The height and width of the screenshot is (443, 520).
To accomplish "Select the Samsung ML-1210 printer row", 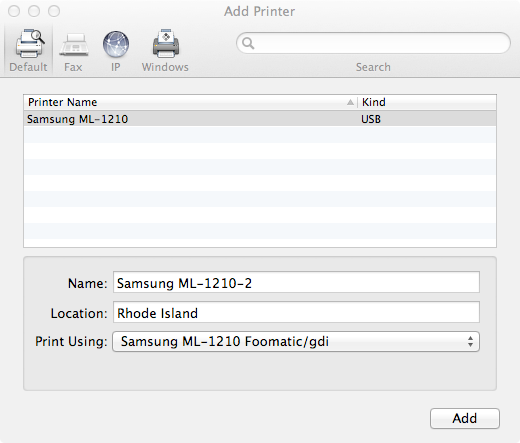I will tap(260, 119).
